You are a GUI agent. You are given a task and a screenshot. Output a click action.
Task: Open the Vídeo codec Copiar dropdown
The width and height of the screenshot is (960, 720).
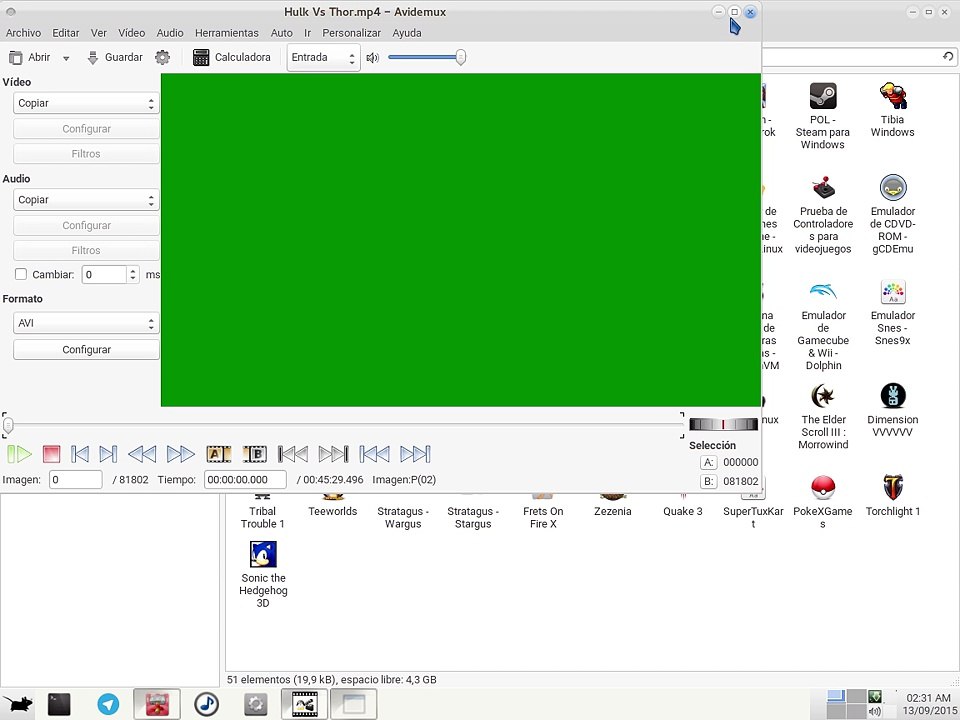click(x=86, y=103)
